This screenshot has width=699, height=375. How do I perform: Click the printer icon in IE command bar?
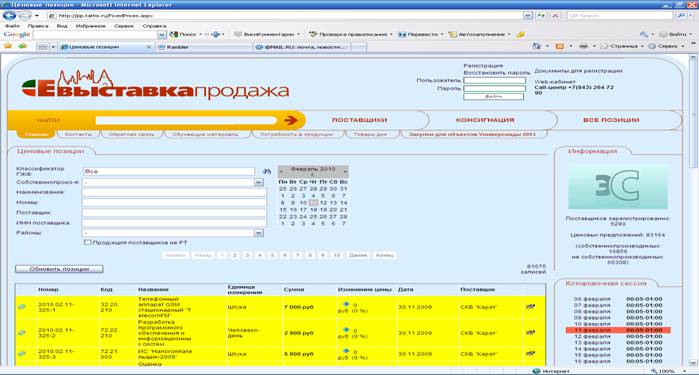(x=583, y=46)
